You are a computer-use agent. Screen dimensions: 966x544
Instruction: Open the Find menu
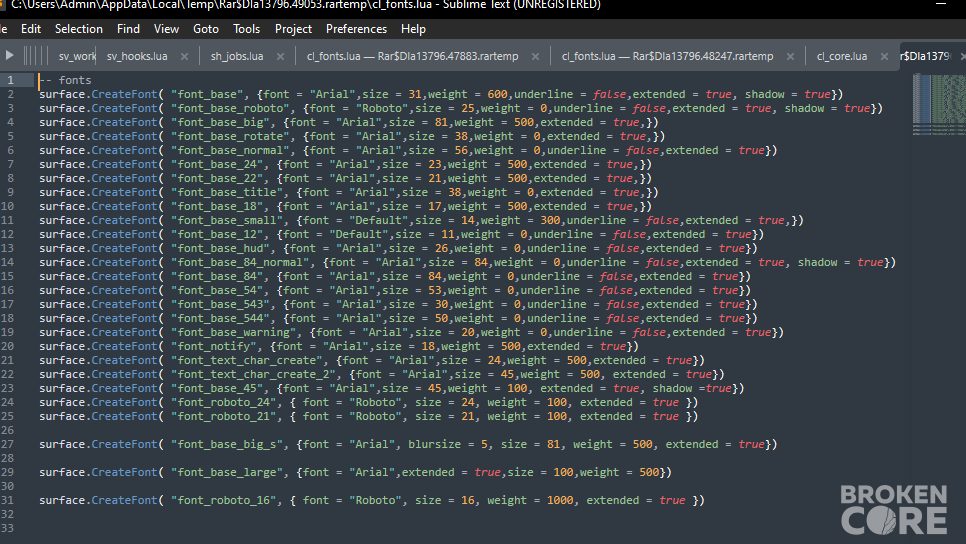pyautogui.click(x=128, y=29)
